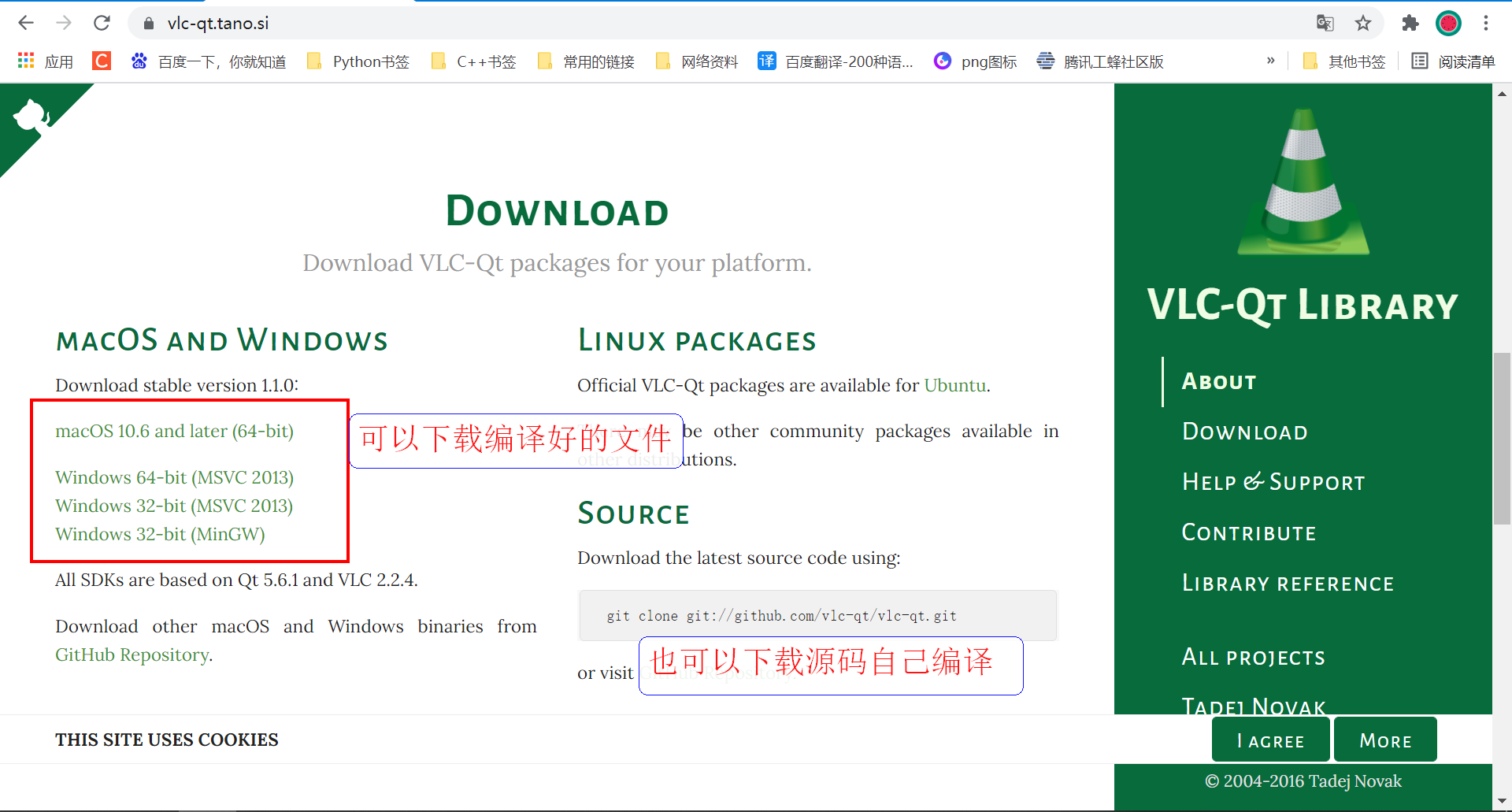This screenshot has width=1512, height=812.
Task: Open 腾讯工蜂社区版 bookmark
Action: pyautogui.click(x=1100, y=61)
